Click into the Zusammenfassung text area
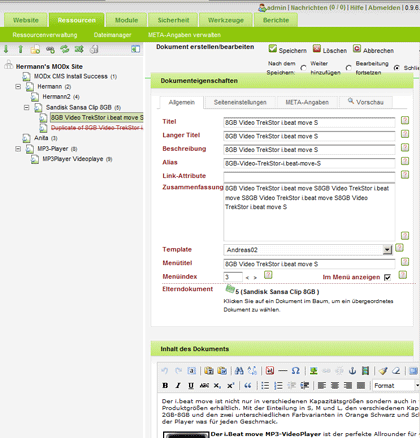 (309, 212)
